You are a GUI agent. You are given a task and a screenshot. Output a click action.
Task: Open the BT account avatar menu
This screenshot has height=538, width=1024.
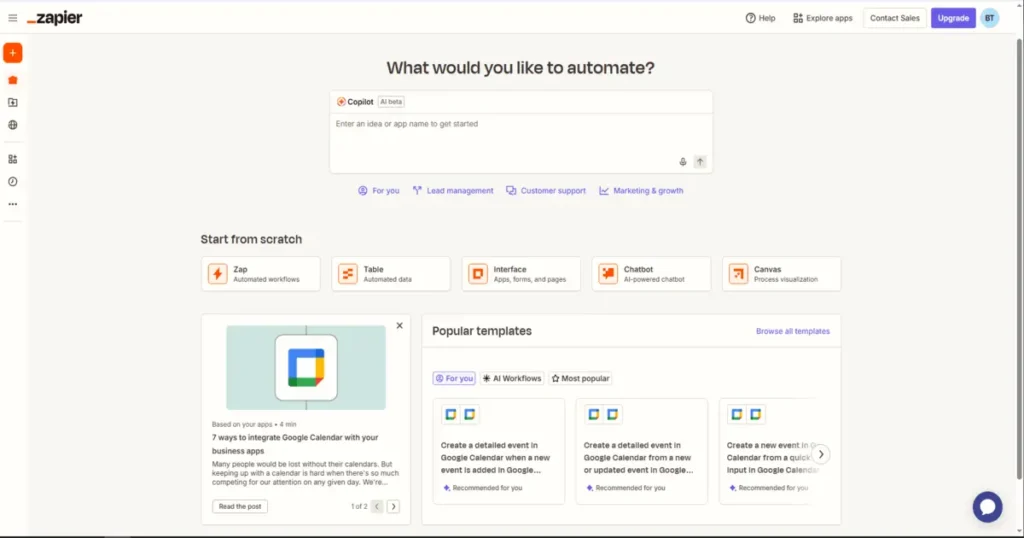coord(989,18)
